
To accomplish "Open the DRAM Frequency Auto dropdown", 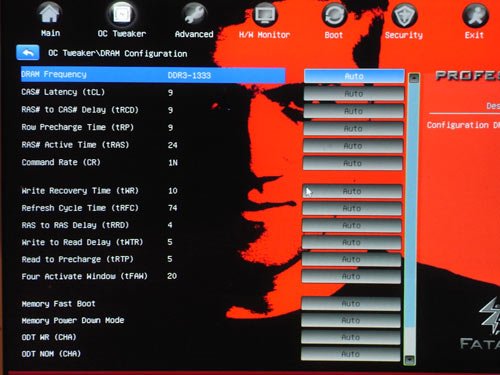I will tap(354, 76).
